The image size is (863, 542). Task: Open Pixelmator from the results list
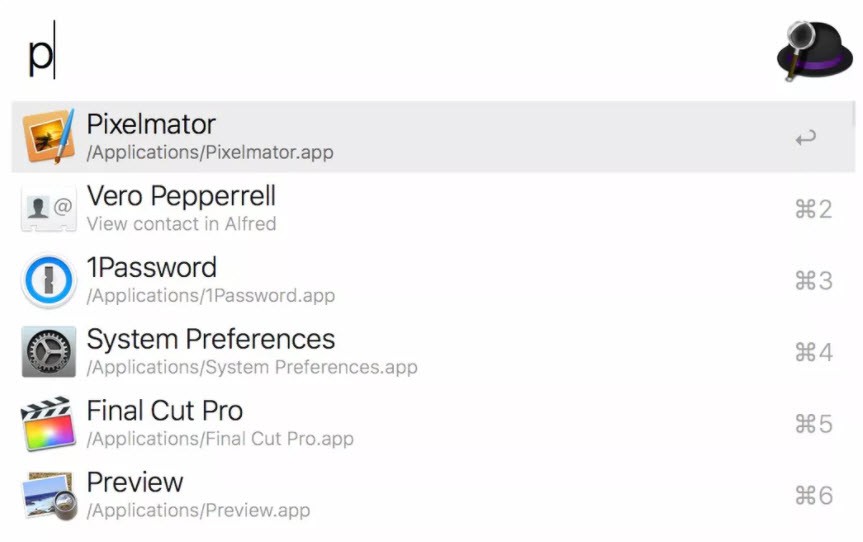433,136
